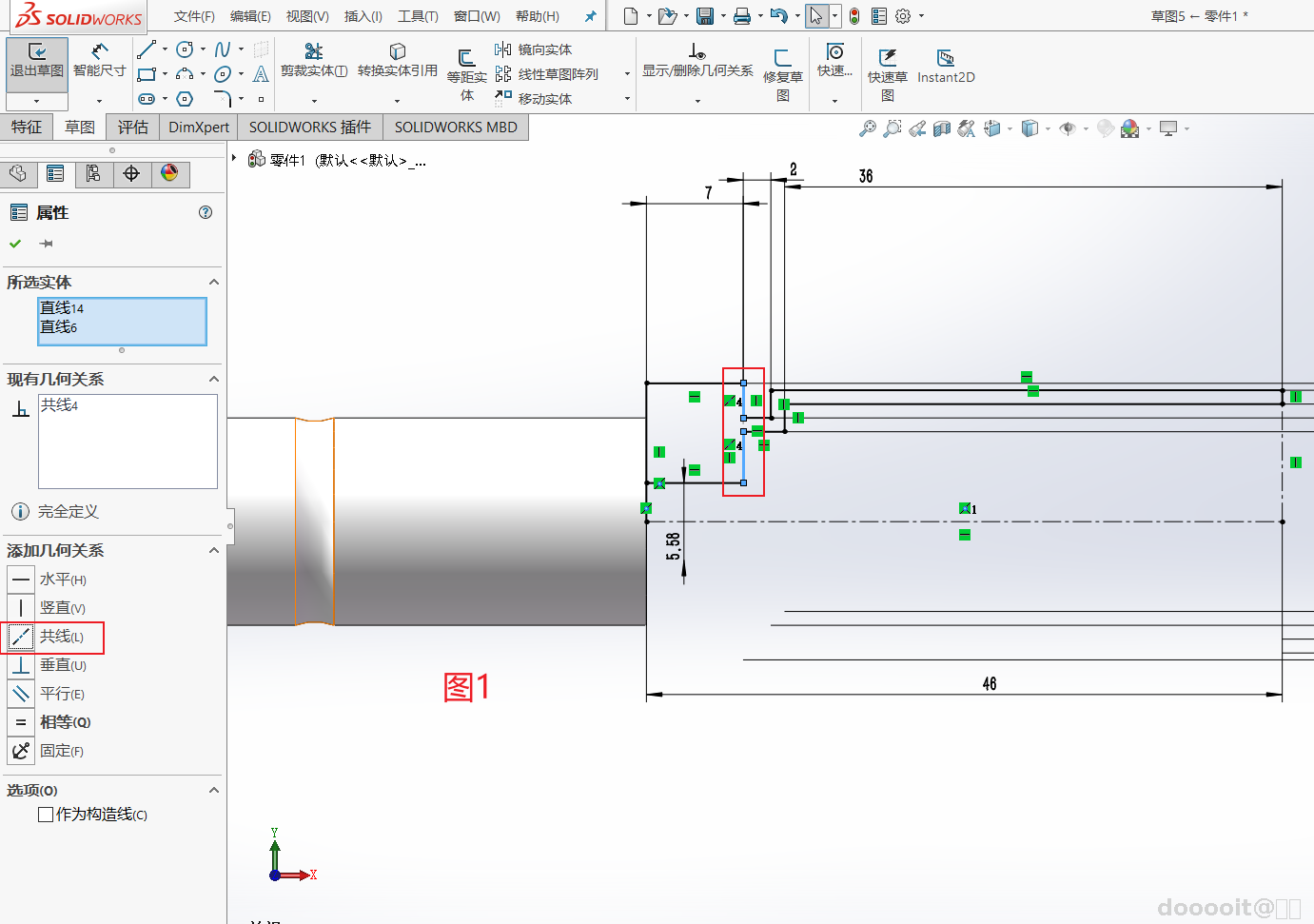1314x924 pixels.
Task: Click the Exit Sketch (退出草图) button
Action: click(x=36, y=61)
